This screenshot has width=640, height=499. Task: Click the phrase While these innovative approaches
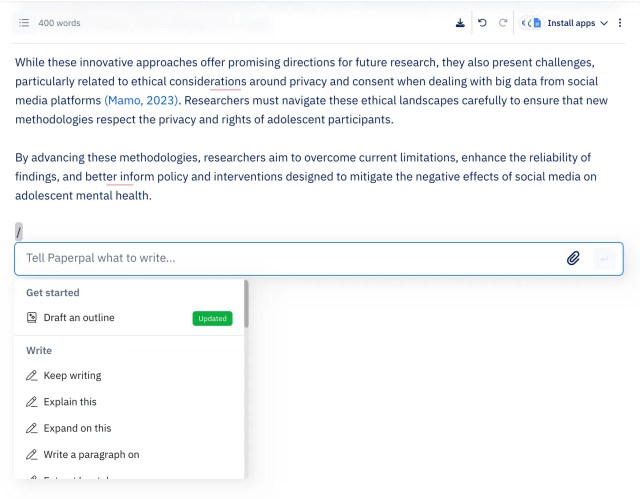pos(106,62)
